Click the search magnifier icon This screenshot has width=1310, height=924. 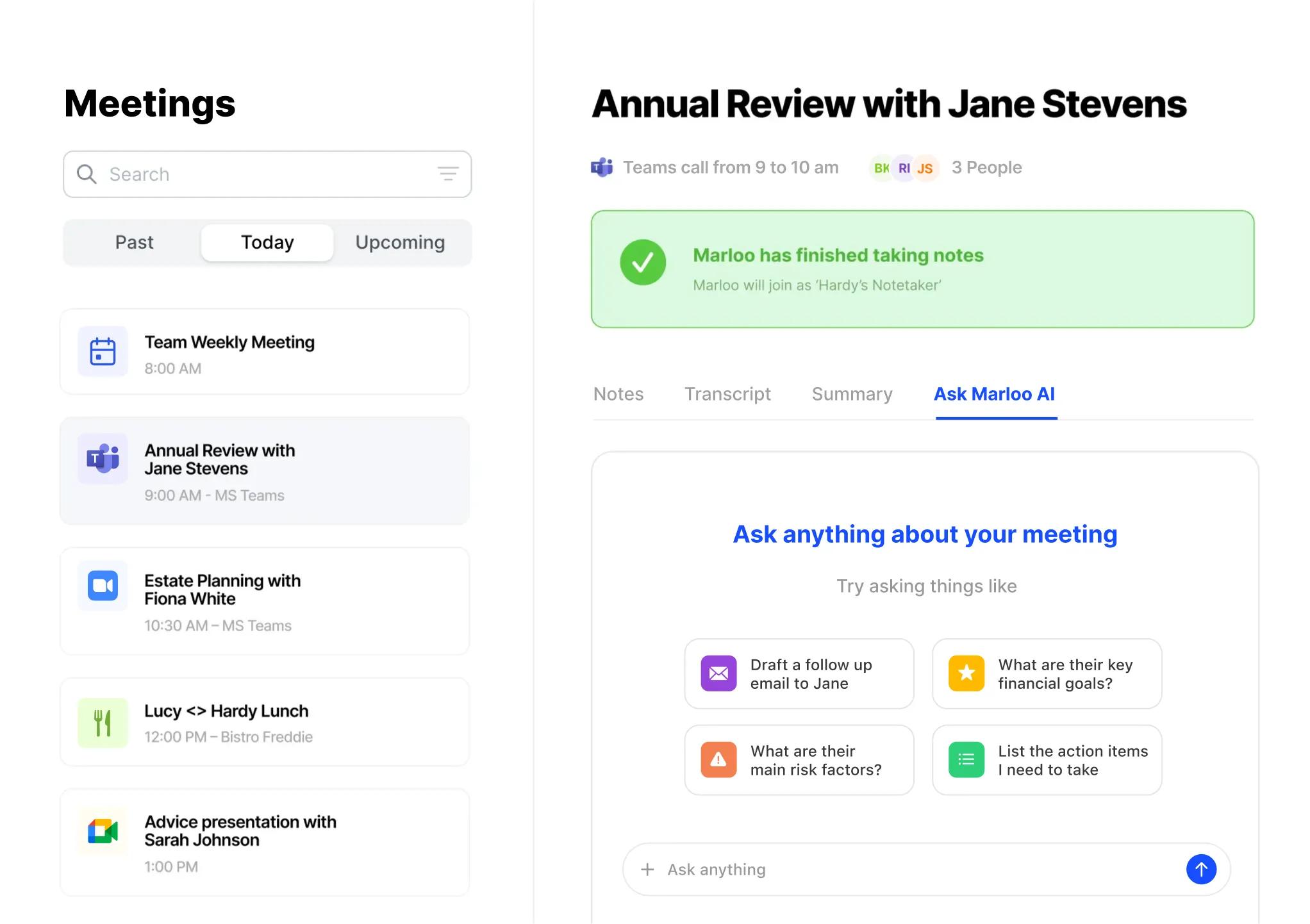87,174
